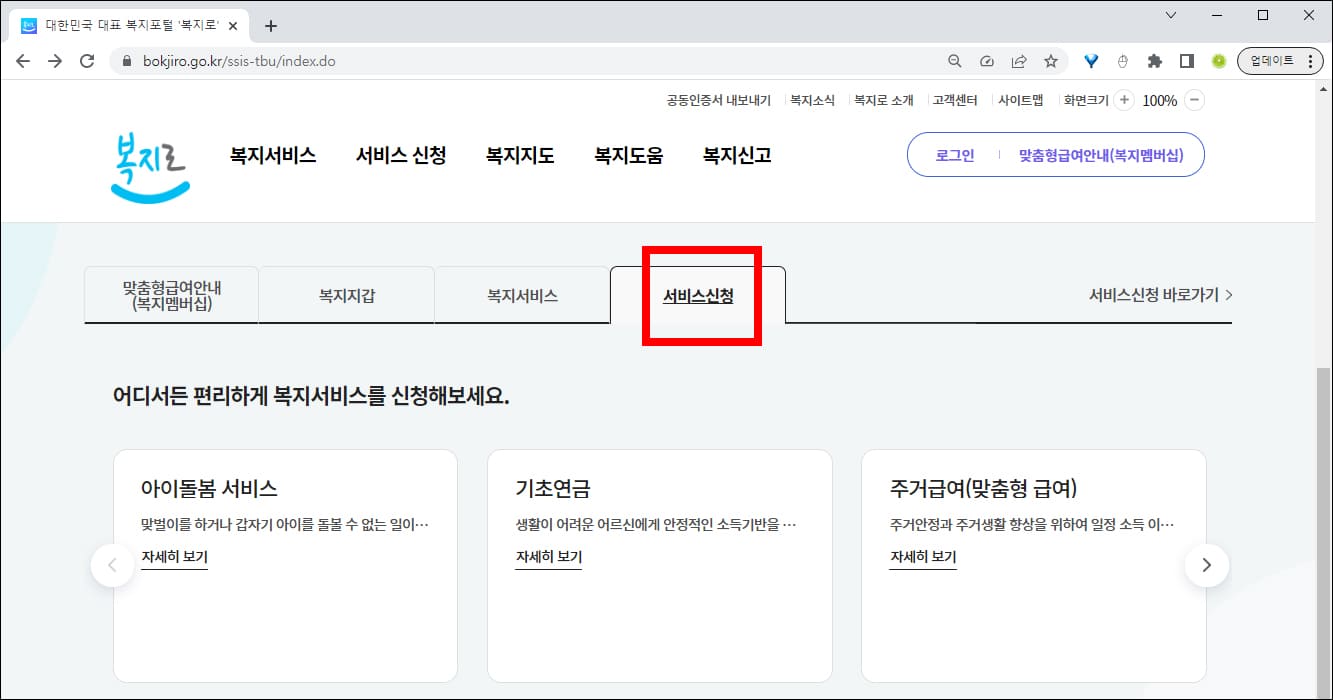Switch to the 복지서비스 tab

(522, 294)
